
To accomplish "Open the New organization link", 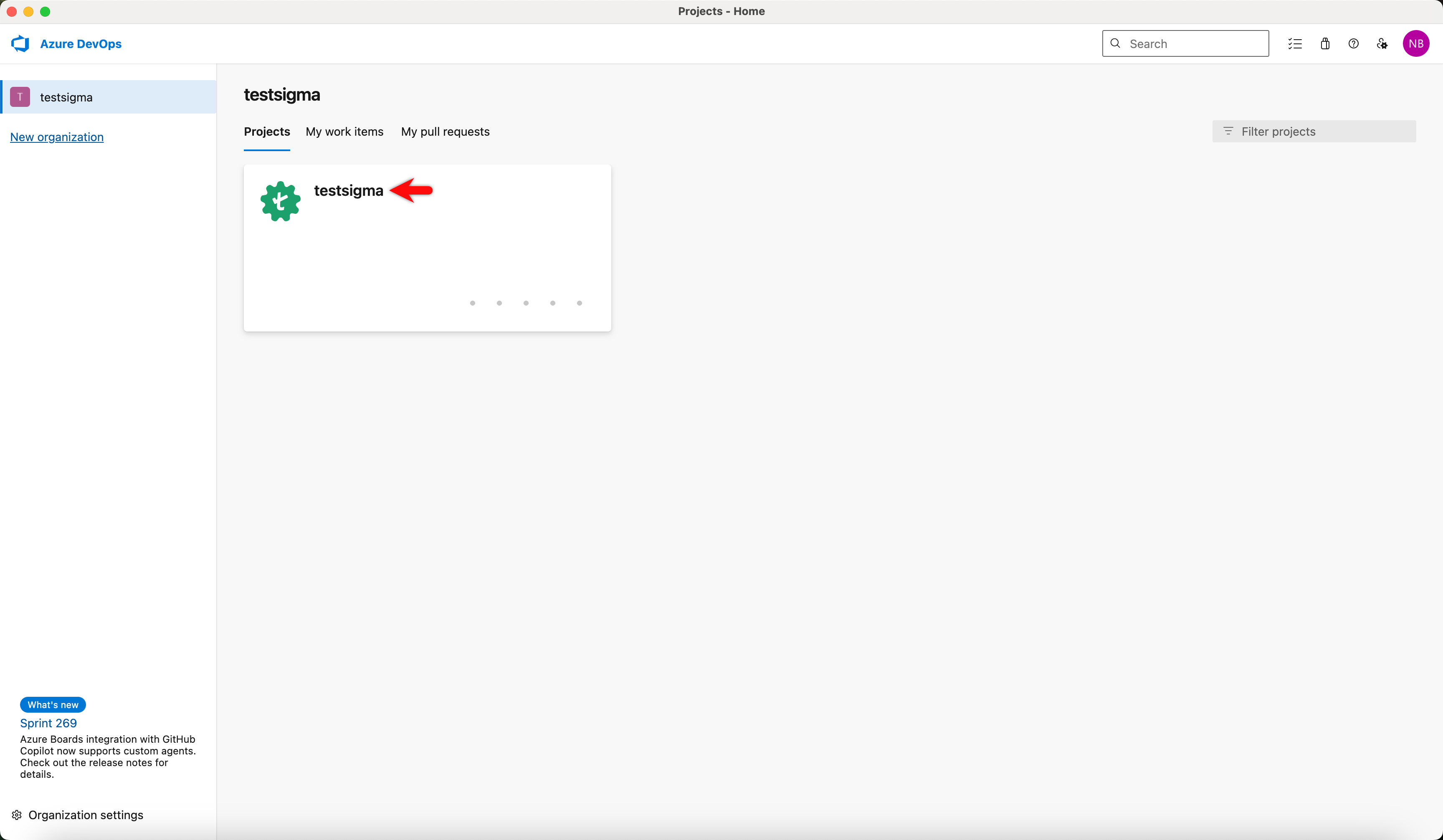I will tap(56, 137).
